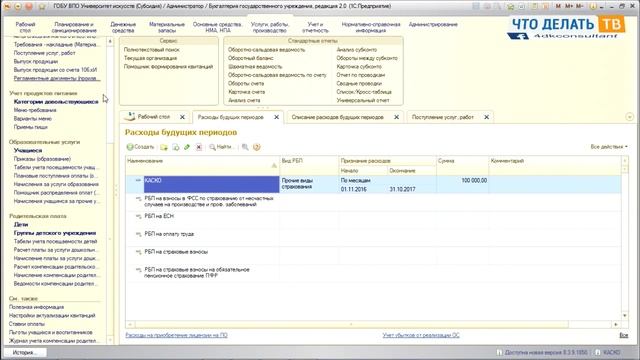Click the new version available notification
Screen dimensions: 640x360
pos(542,352)
